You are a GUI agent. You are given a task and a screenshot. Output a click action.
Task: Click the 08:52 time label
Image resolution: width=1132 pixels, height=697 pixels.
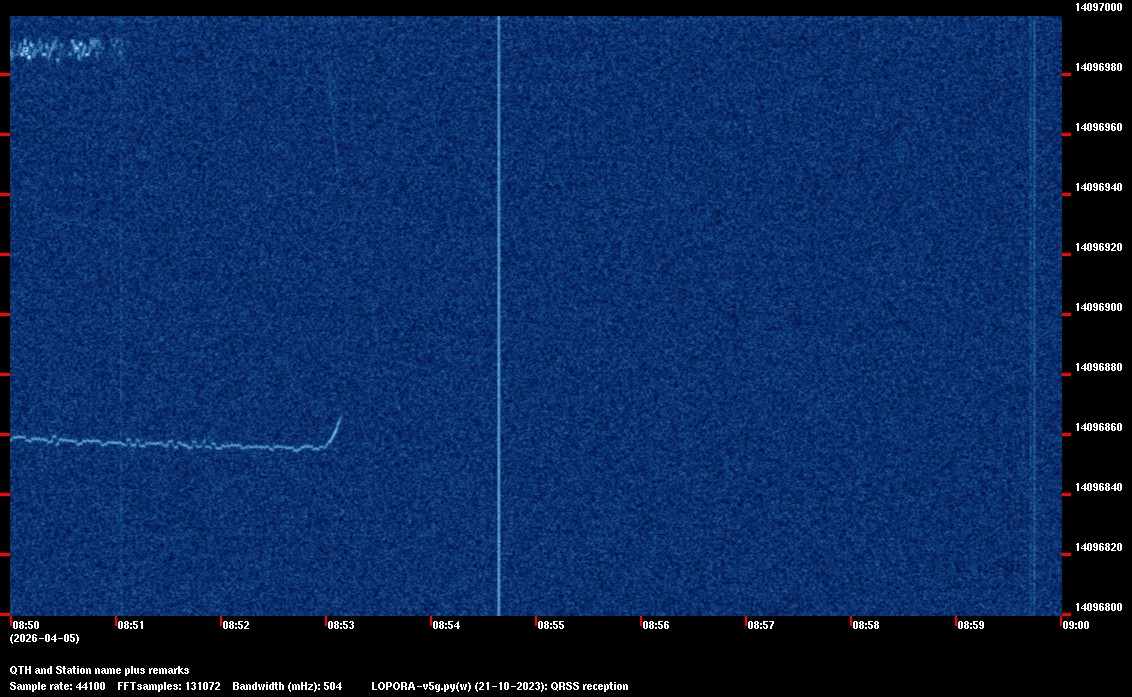(x=236, y=625)
